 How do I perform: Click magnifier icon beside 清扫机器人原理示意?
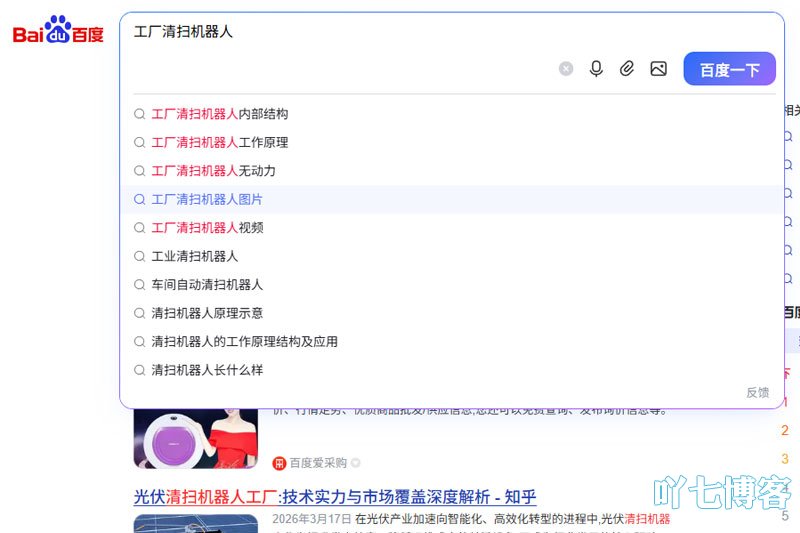click(x=139, y=313)
